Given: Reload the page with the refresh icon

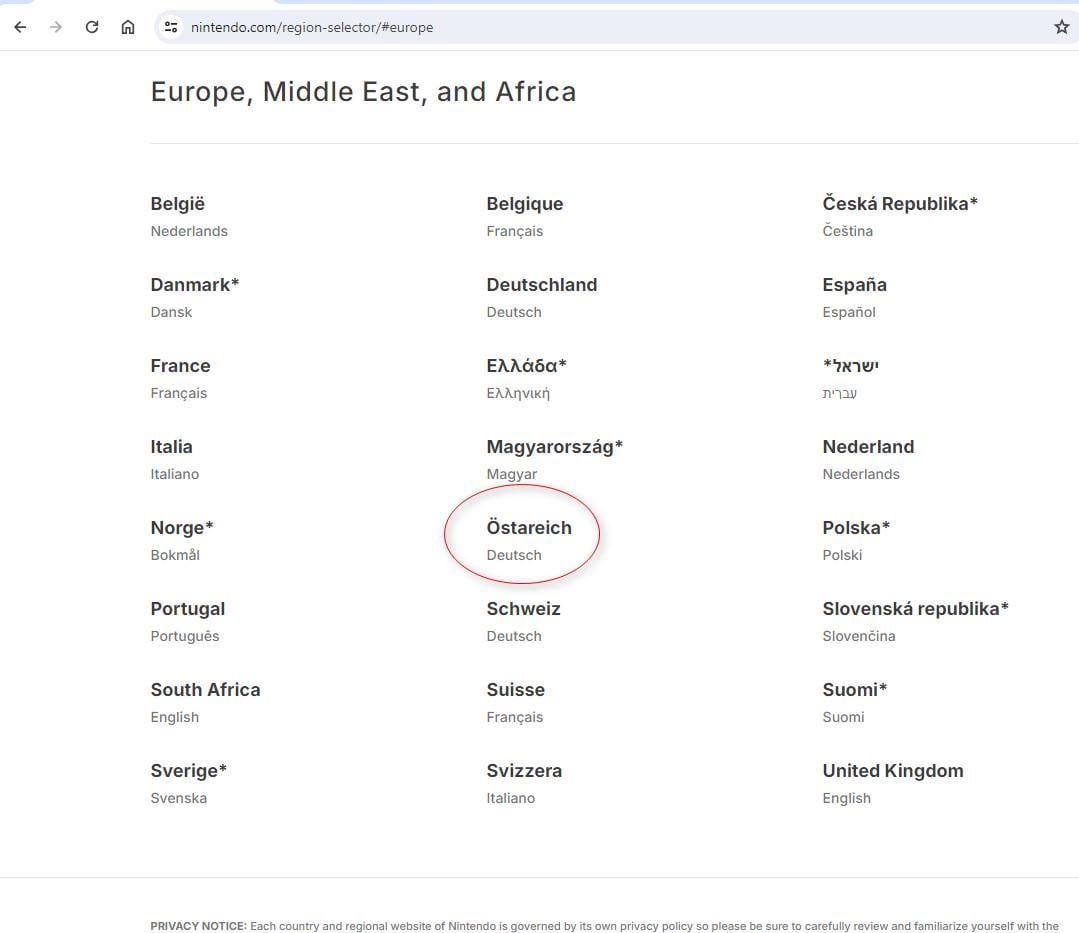Looking at the screenshot, I should tap(92, 27).
